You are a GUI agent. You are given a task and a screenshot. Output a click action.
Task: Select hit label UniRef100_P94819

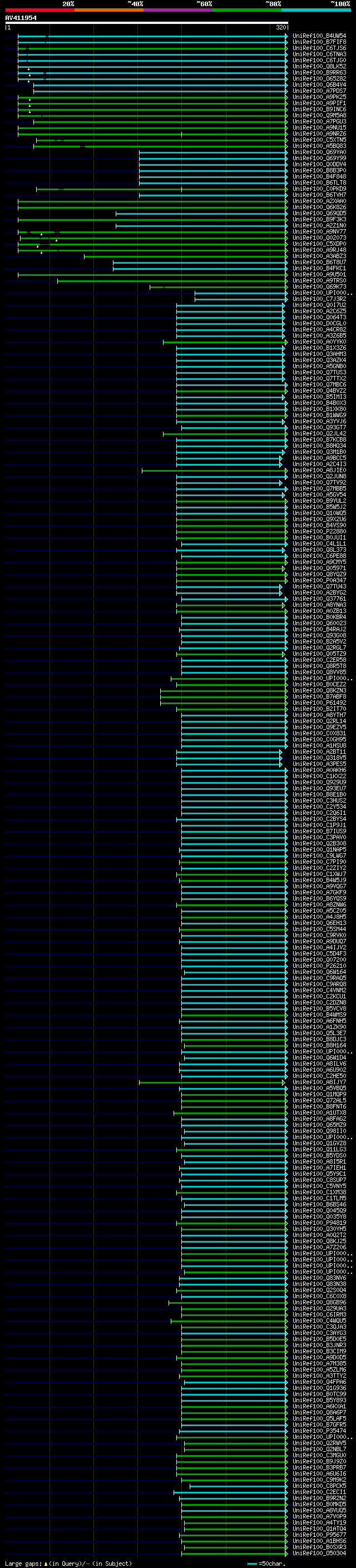319,1223
